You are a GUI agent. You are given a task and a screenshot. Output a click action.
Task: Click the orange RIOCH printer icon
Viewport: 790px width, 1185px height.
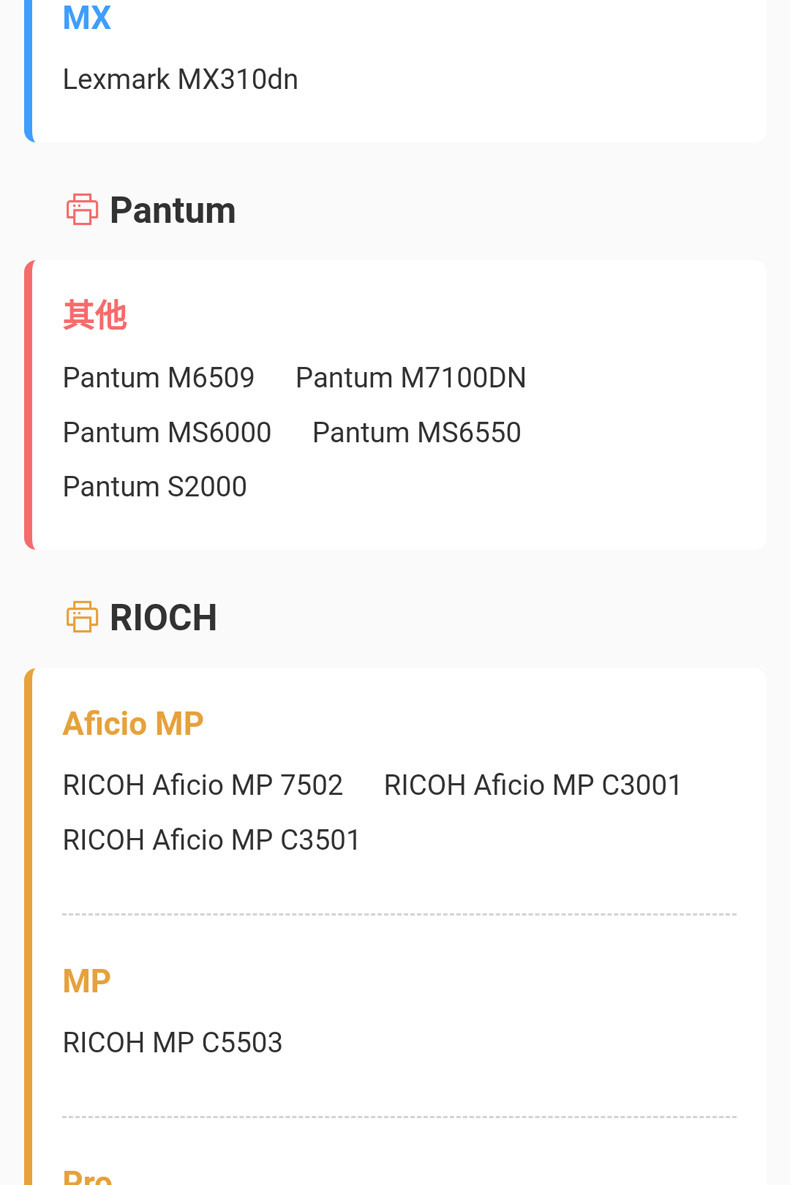tap(82, 617)
